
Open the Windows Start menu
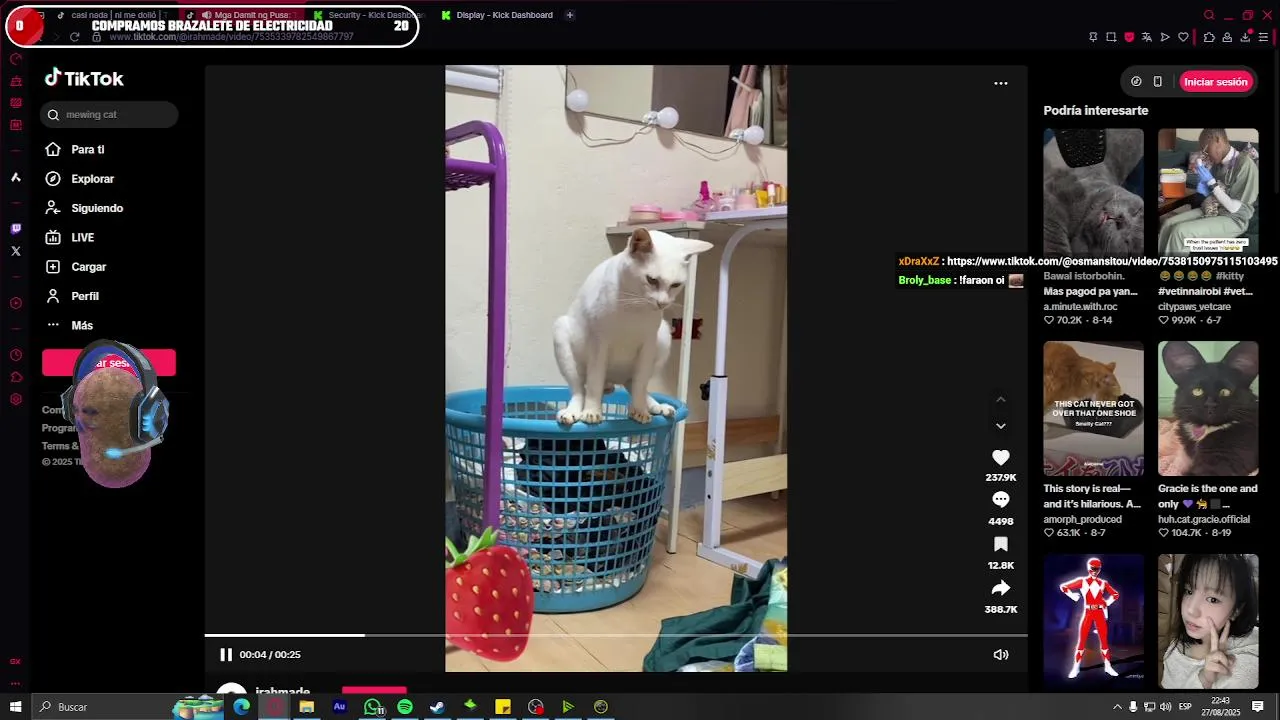pos(15,707)
